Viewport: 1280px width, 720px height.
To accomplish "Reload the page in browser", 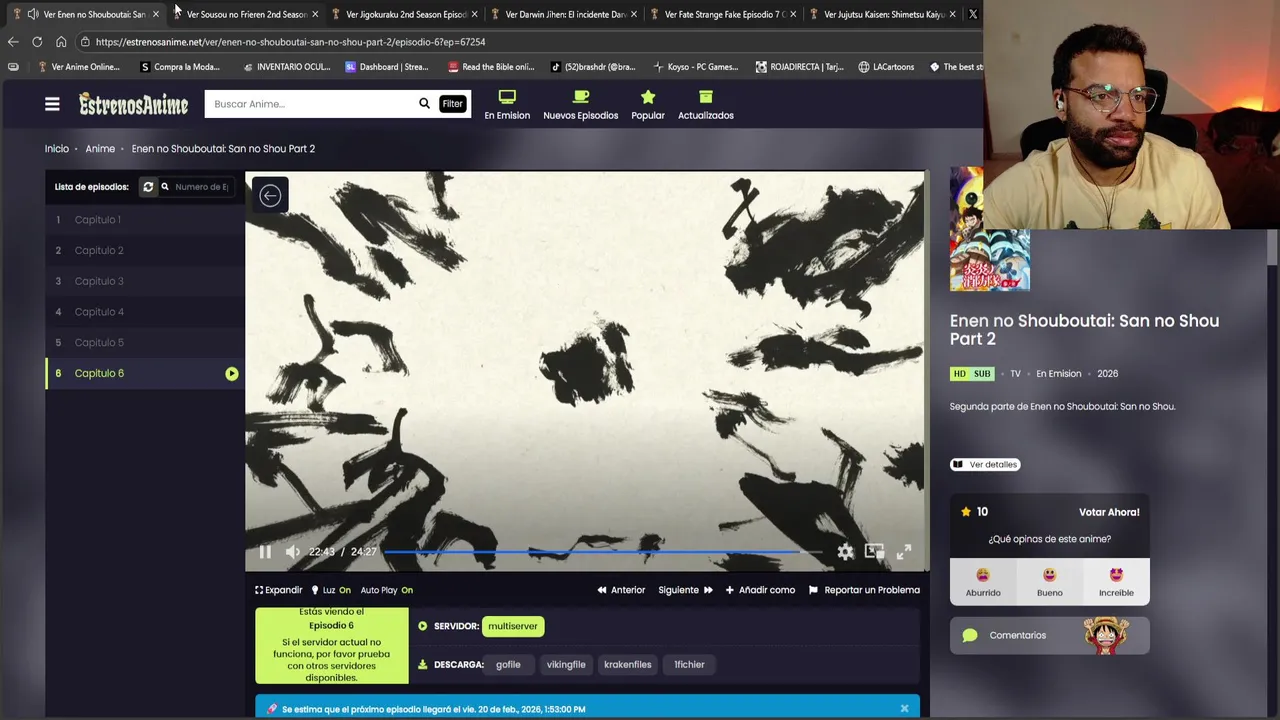I will (x=37, y=42).
